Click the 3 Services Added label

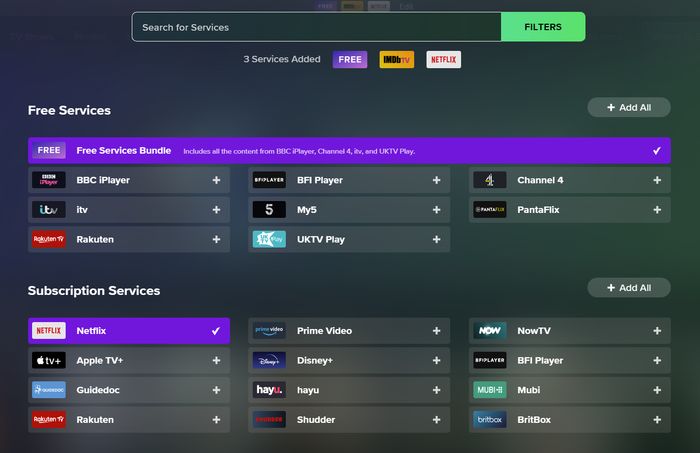tap(282, 59)
